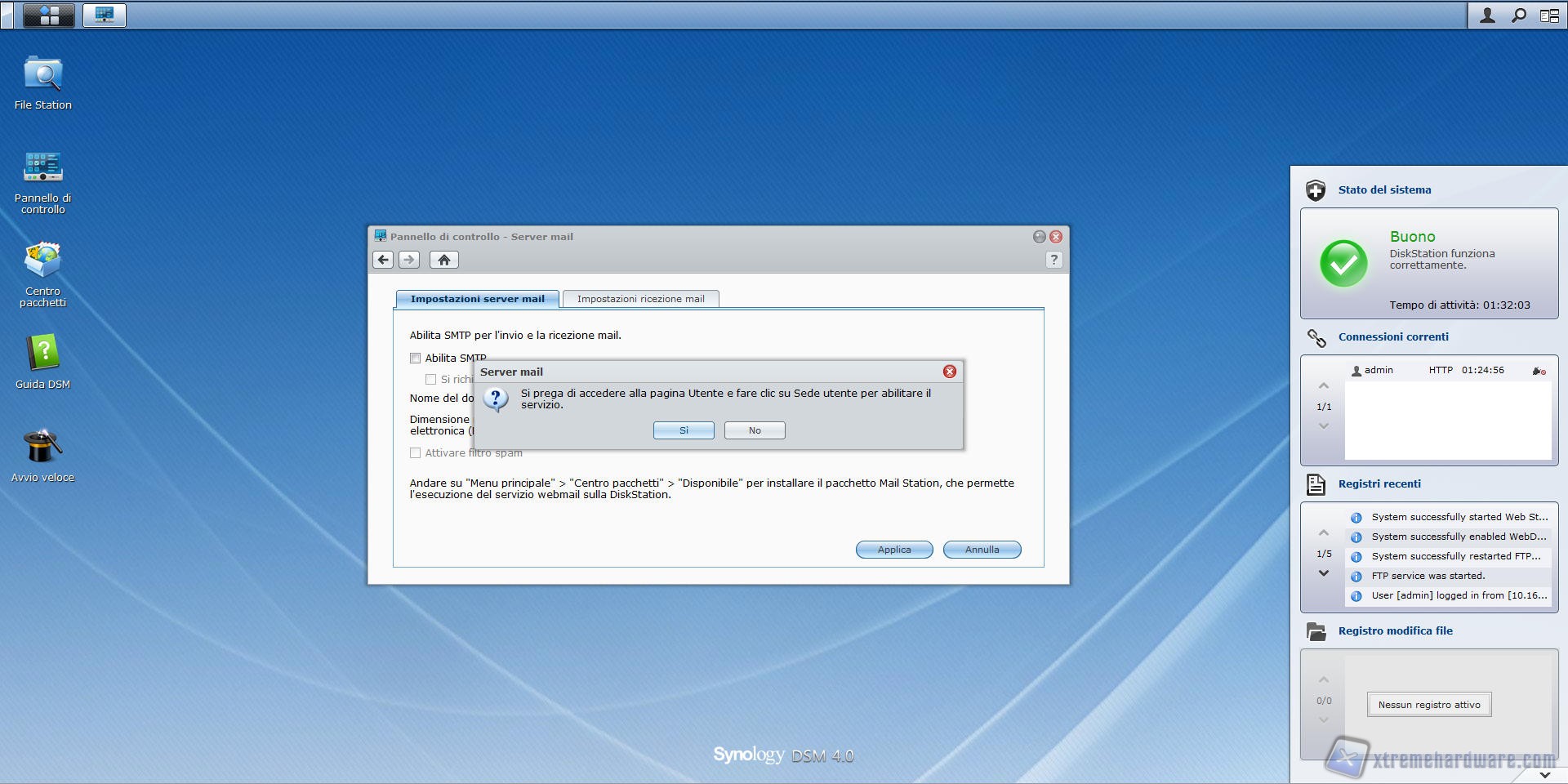This screenshot has height=784, width=1568.
Task: Toggle Attivare filtro spam checkbox
Action: [x=416, y=452]
